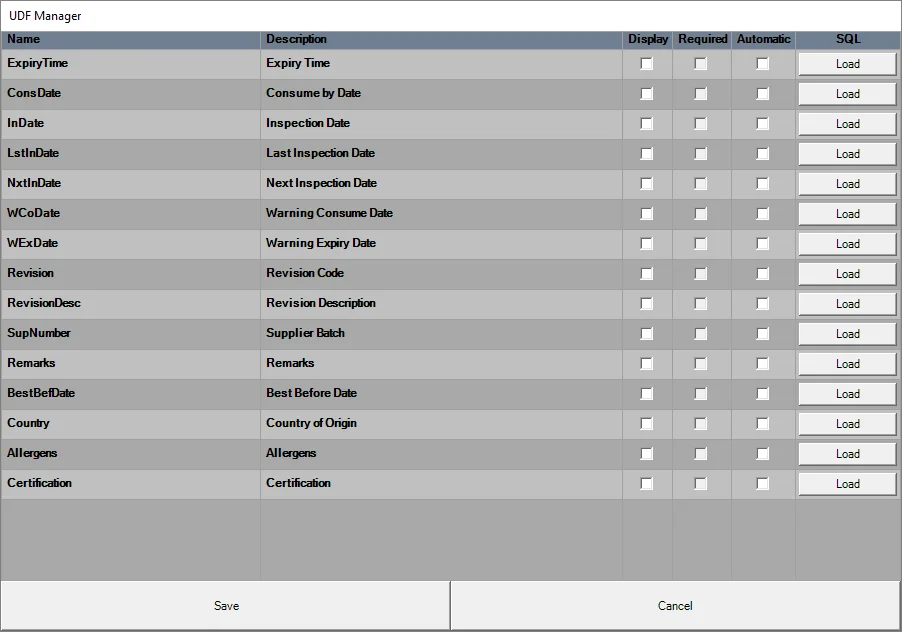
Task: Enable Automatic for the Revision field
Action: coord(763,273)
